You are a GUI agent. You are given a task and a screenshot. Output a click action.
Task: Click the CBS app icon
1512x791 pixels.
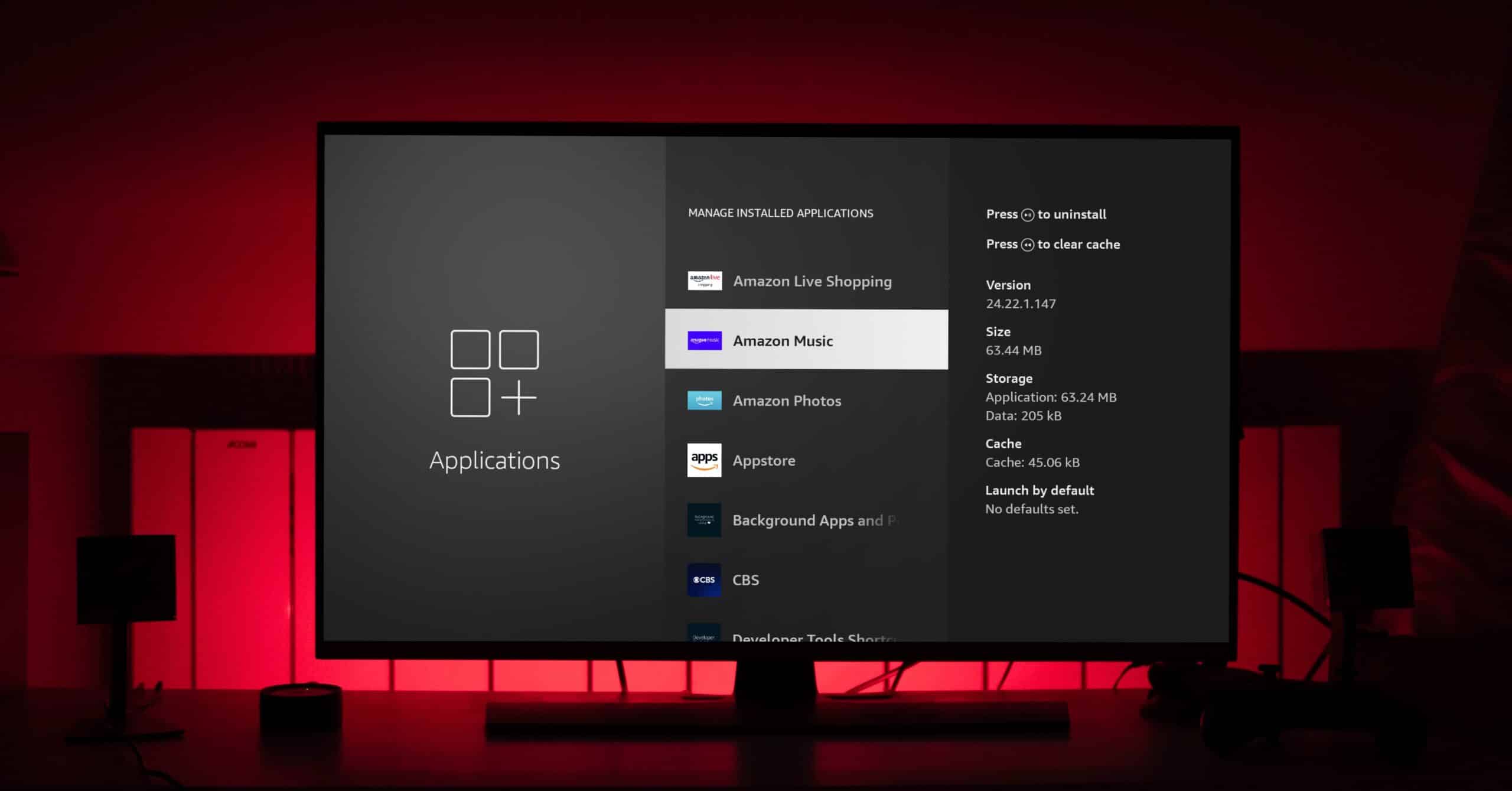pyautogui.click(x=705, y=580)
